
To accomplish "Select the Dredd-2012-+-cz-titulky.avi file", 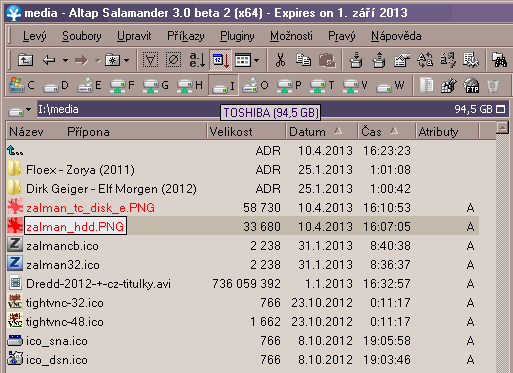I will pyautogui.click(x=98, y=284).
